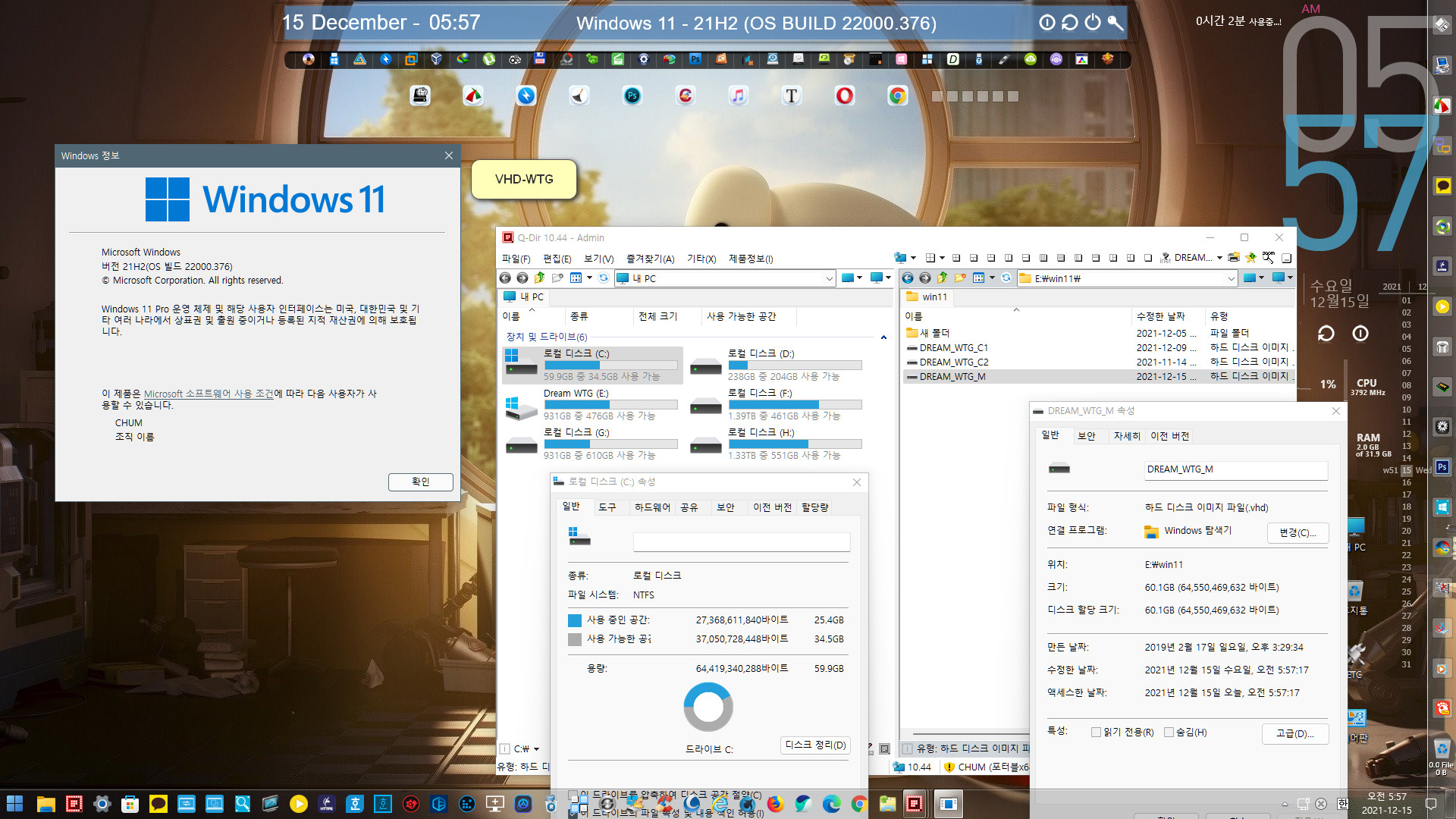Click 확인 button in Windows 정보 dialog
This screenshot has height=819, width=1456.
click(x=421, y=482)
